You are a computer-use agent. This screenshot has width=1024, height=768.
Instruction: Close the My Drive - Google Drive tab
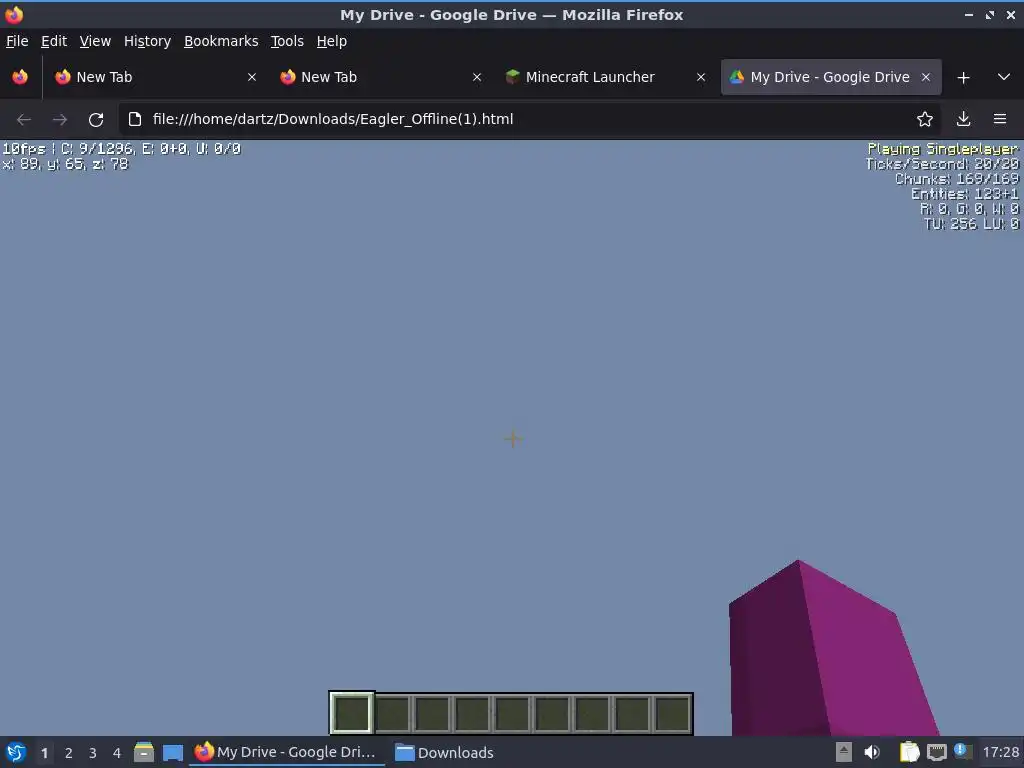925,77
